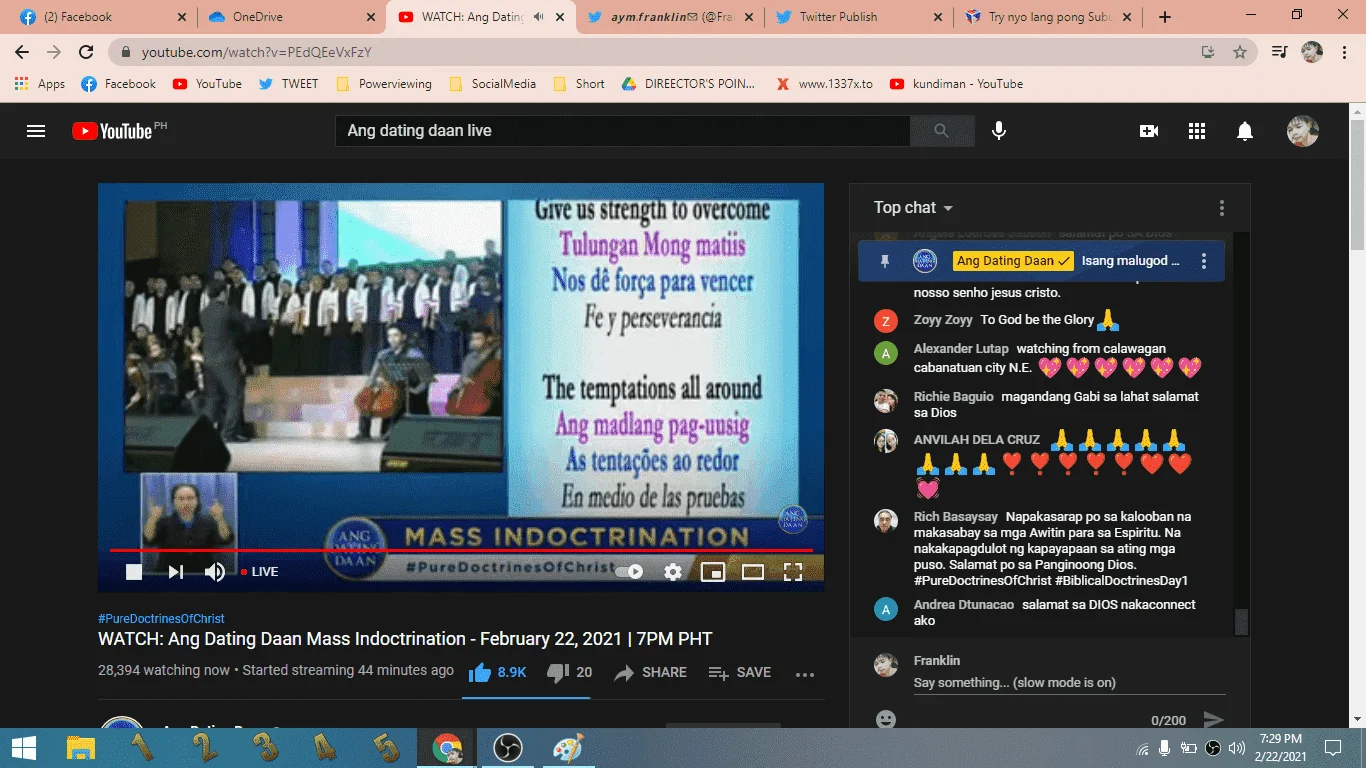
Task: Like the video (8.9K)
Action: [x=497, y=673]
